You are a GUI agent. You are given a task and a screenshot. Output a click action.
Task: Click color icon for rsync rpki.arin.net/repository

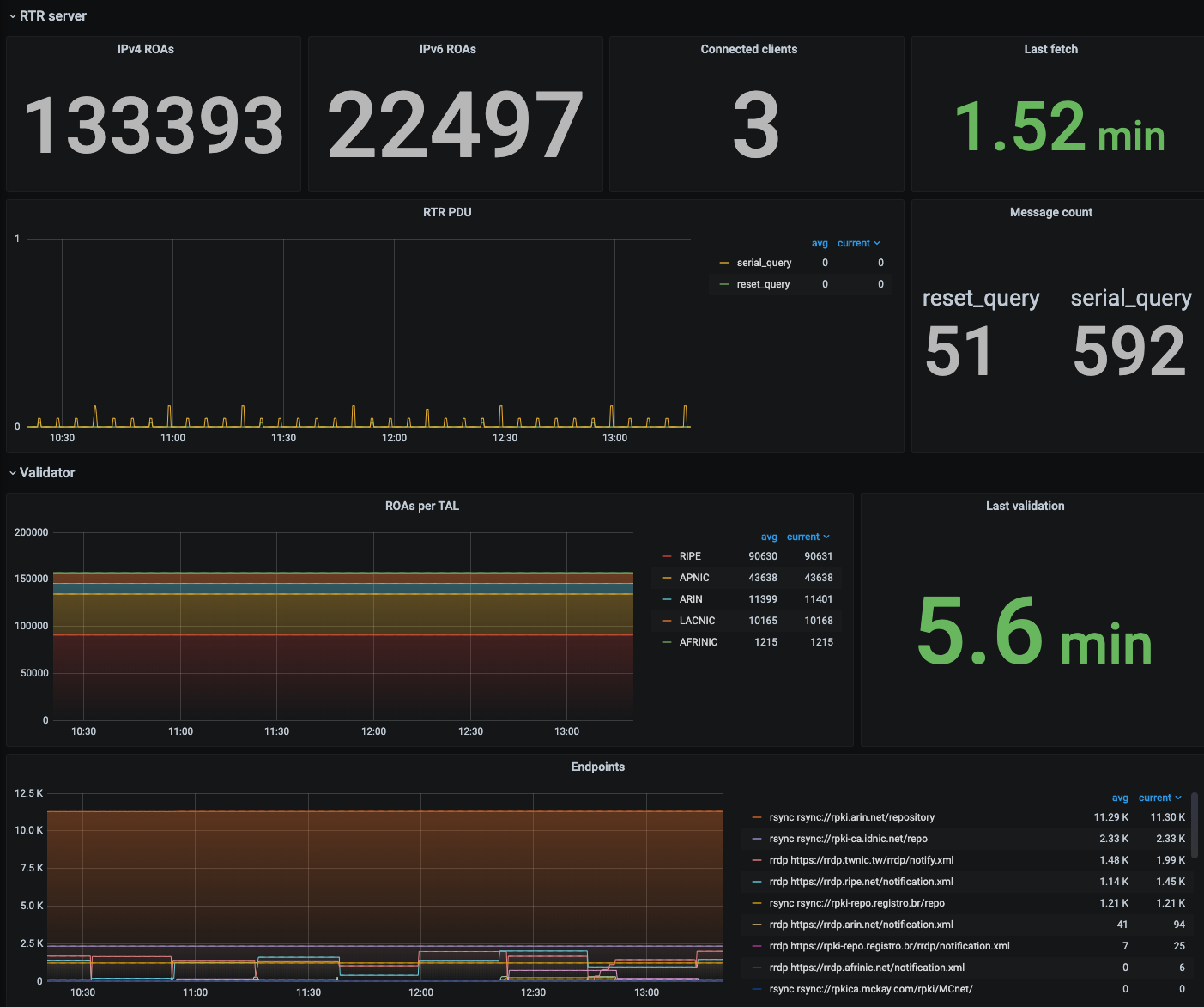coord(757,818)
